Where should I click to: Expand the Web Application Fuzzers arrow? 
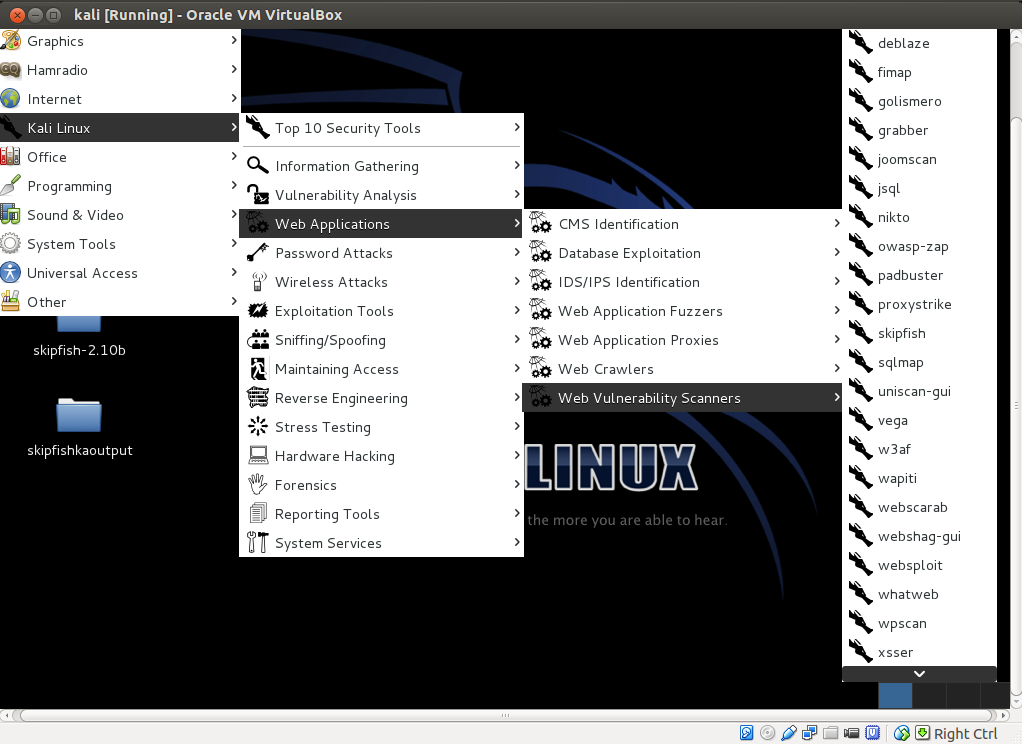(837, 310)
